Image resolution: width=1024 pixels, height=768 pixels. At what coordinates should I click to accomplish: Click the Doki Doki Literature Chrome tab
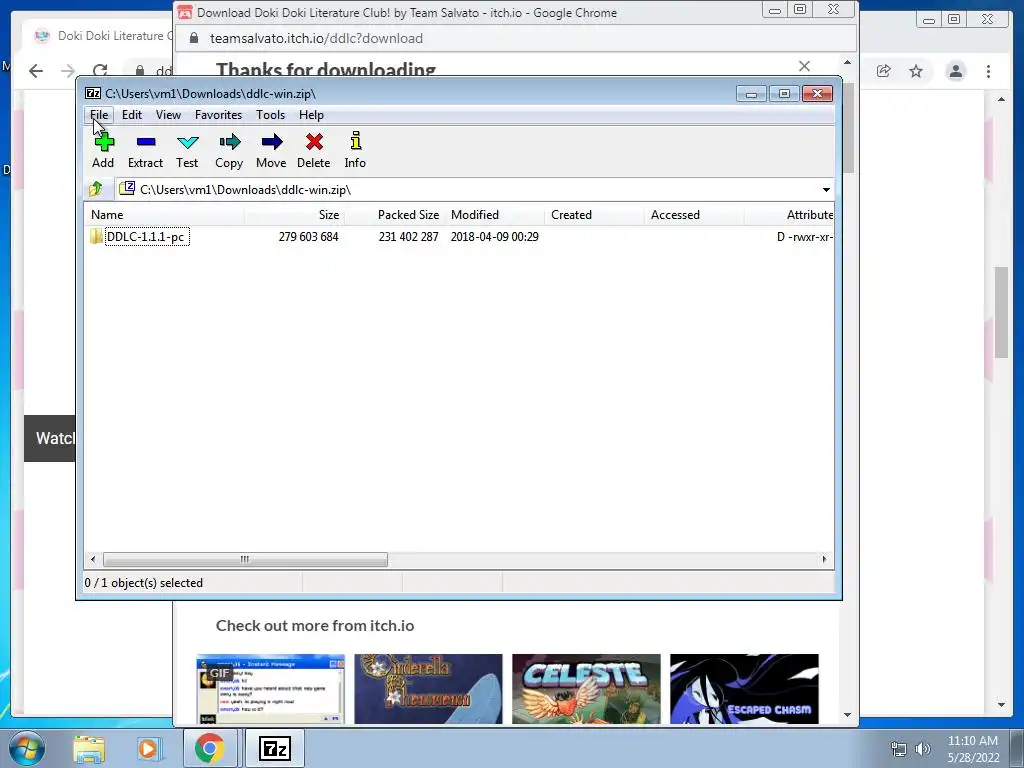pyautogui.click(x=98, y=35)
